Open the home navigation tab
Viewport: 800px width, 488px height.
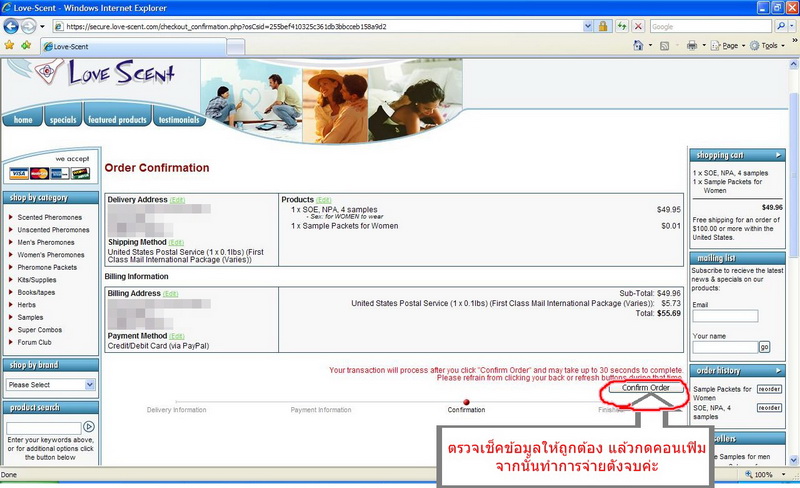(x=23, y=119)
